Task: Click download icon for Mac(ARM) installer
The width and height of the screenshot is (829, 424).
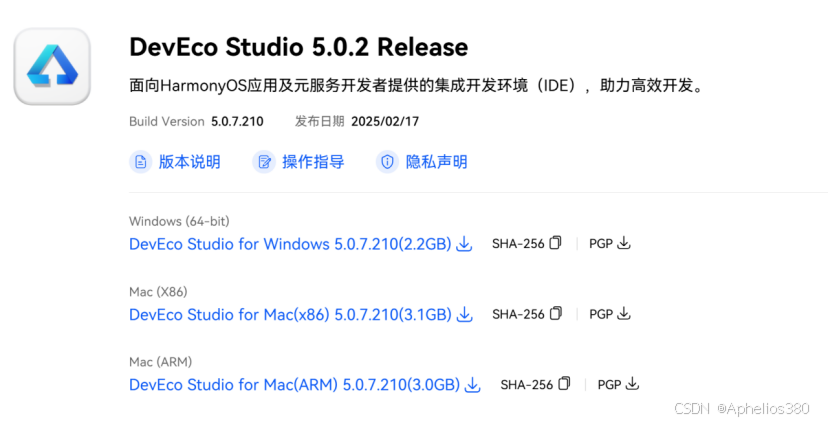Action: tap(473, 384)
